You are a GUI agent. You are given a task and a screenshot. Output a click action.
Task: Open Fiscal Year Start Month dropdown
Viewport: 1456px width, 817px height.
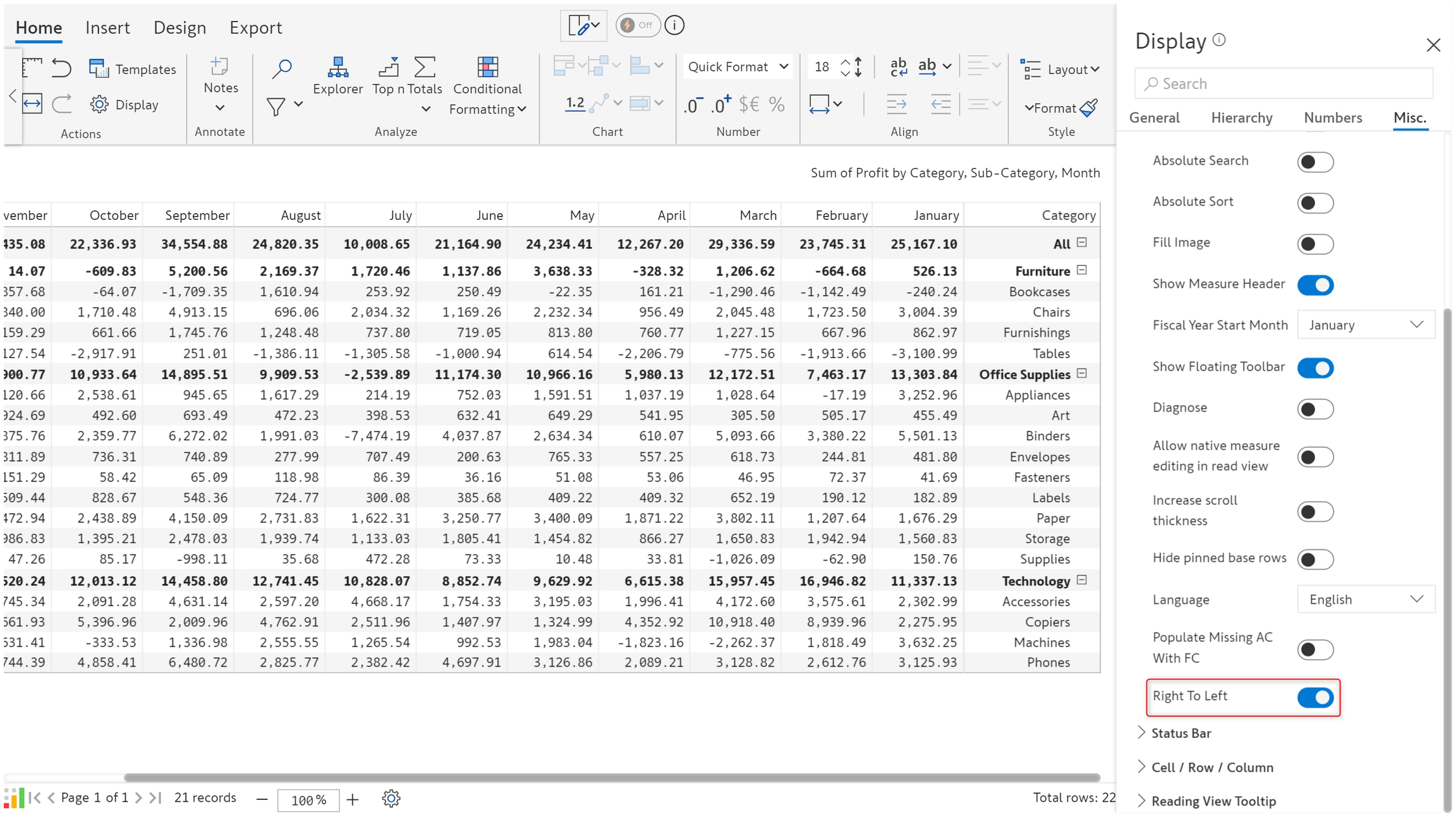coord(1365,325)
